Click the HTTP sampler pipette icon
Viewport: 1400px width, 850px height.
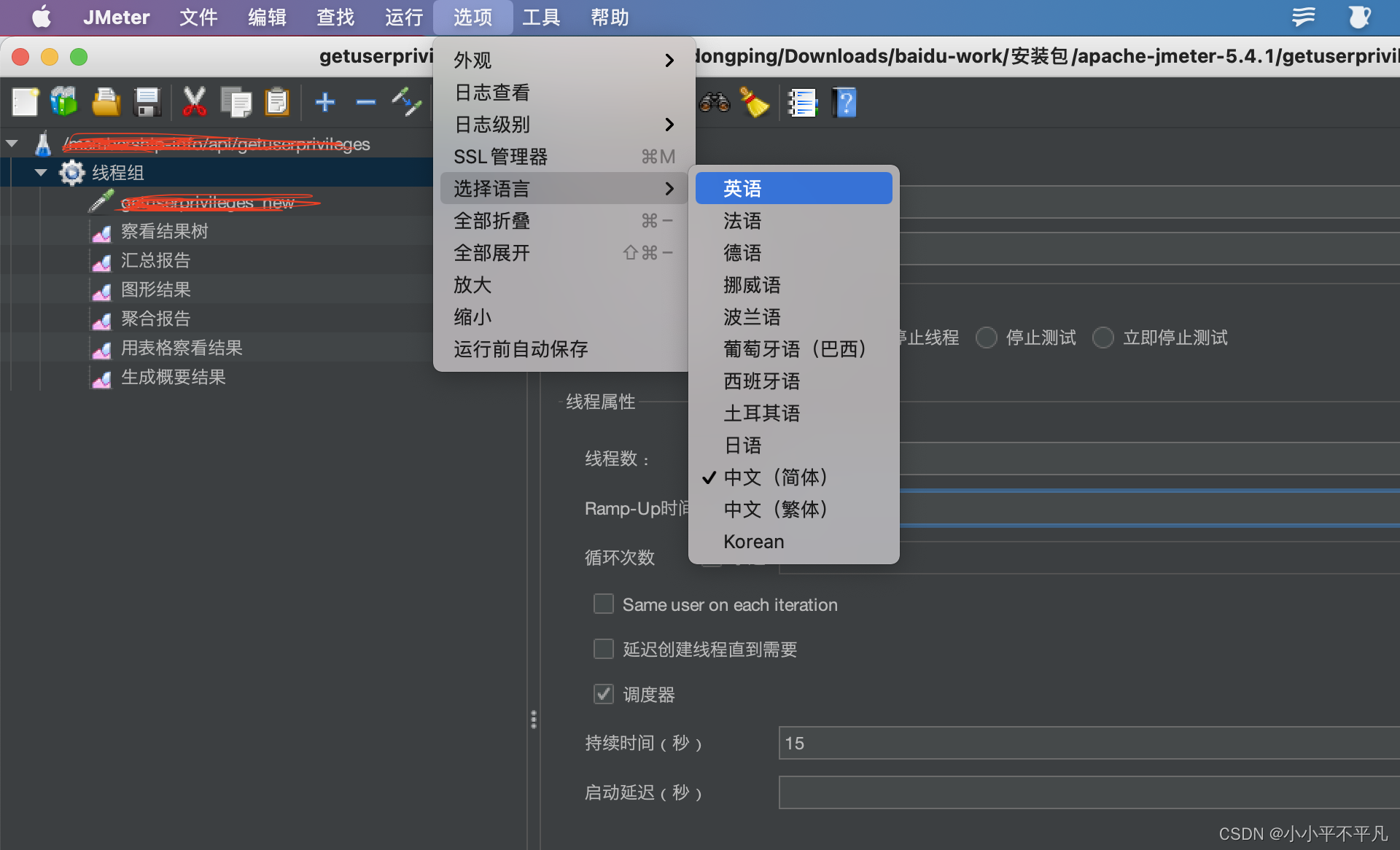click(x=101, y=201)
